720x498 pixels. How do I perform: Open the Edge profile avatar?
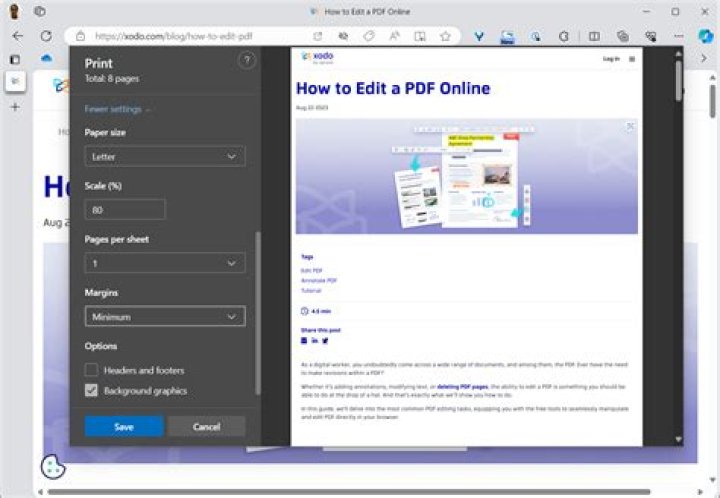pyautogui.click(x=14, y=11)
